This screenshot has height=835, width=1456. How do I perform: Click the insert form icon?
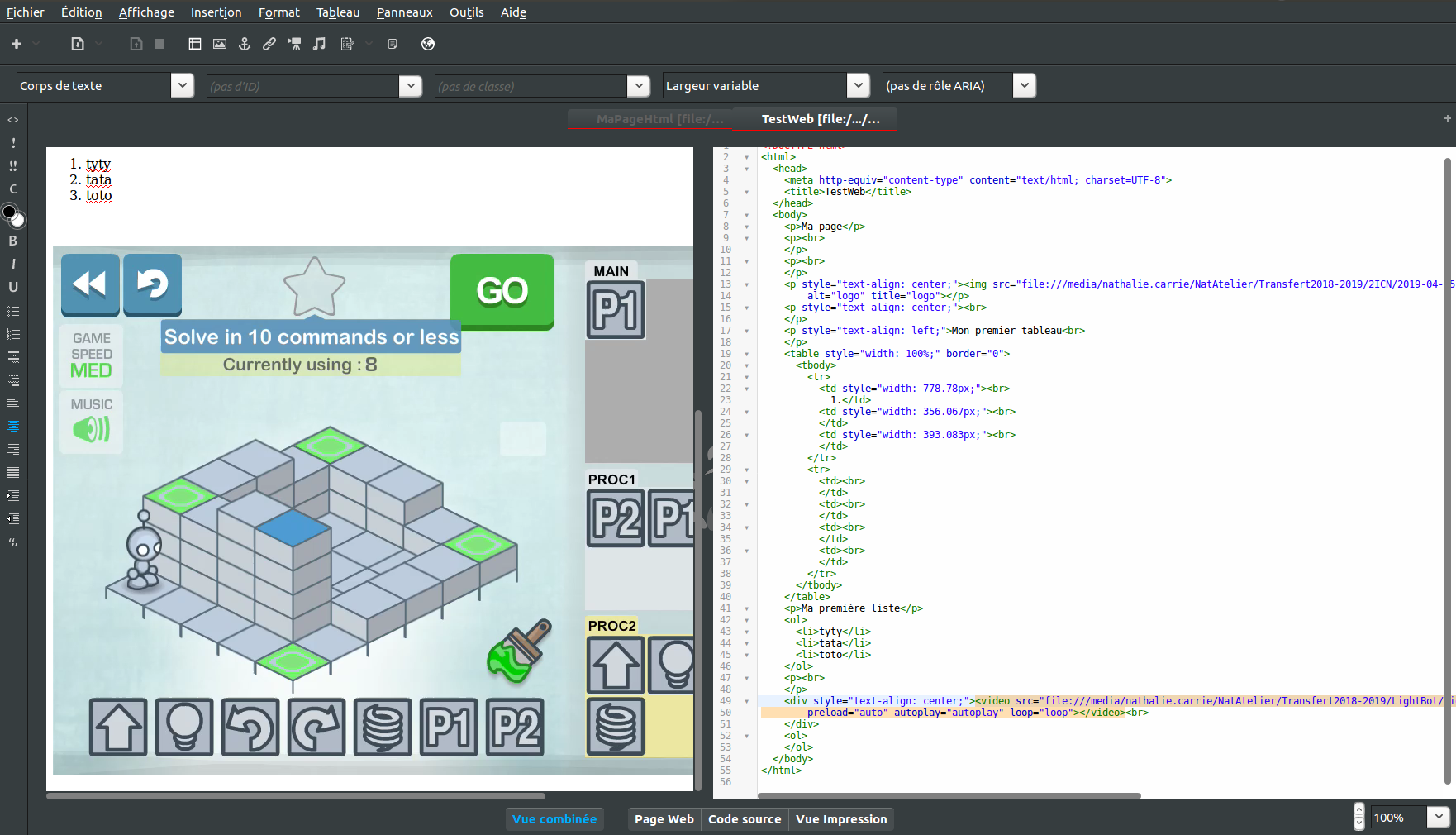point(347,44)
